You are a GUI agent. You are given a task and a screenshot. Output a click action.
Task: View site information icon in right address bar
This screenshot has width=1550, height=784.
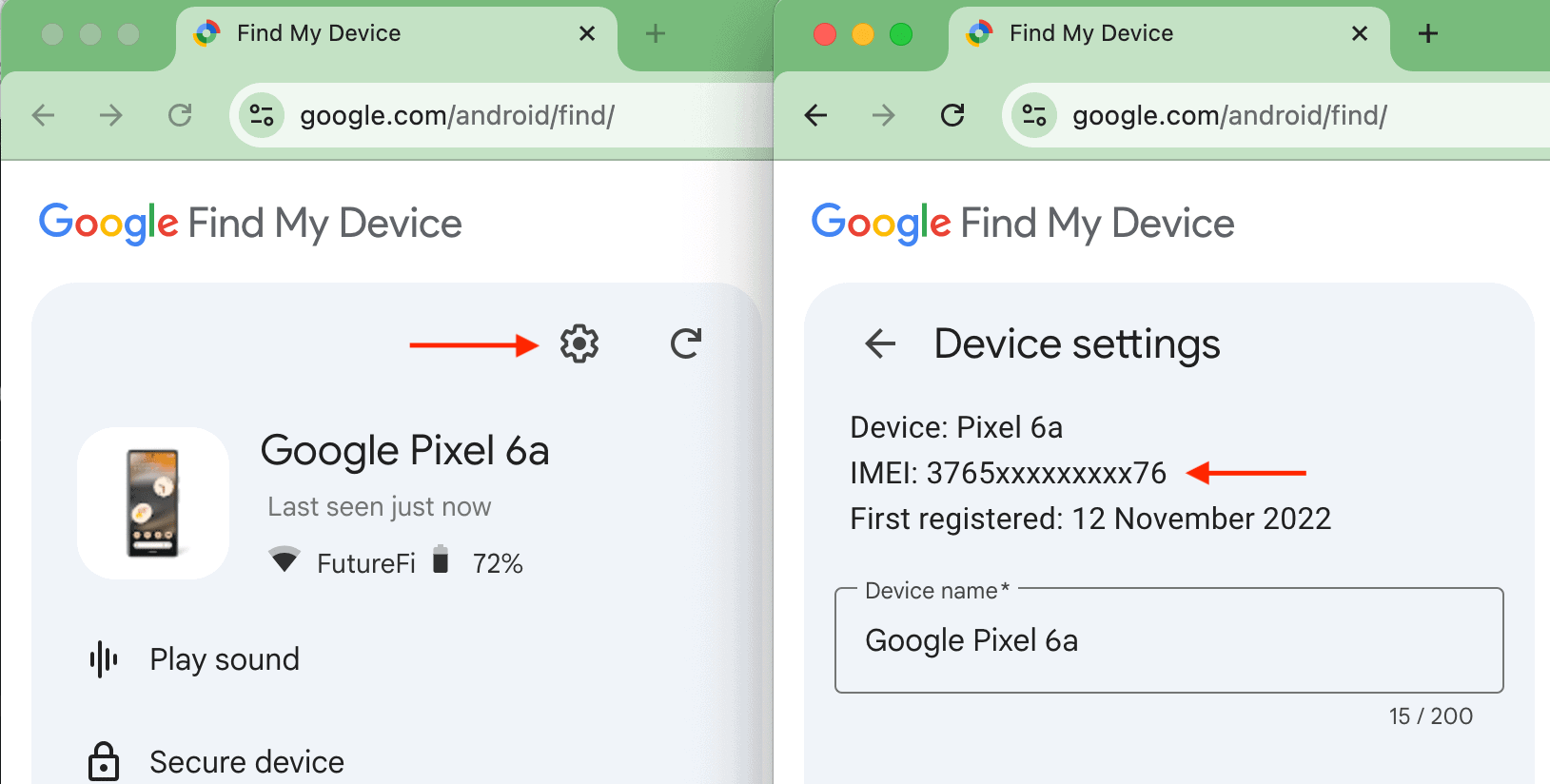pos(1034,116)
